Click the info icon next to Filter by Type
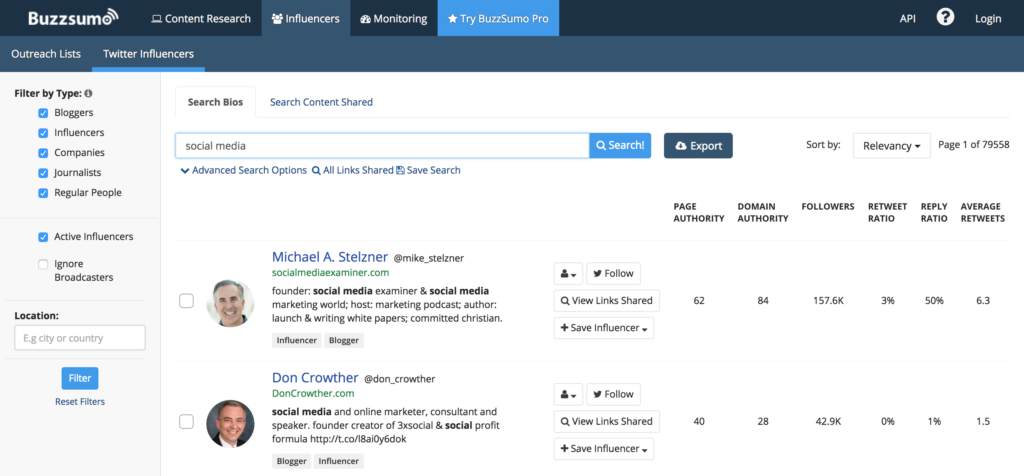The height and width of the screenshot is (476, 1024). pyautogui.click(x=89, y=93)
